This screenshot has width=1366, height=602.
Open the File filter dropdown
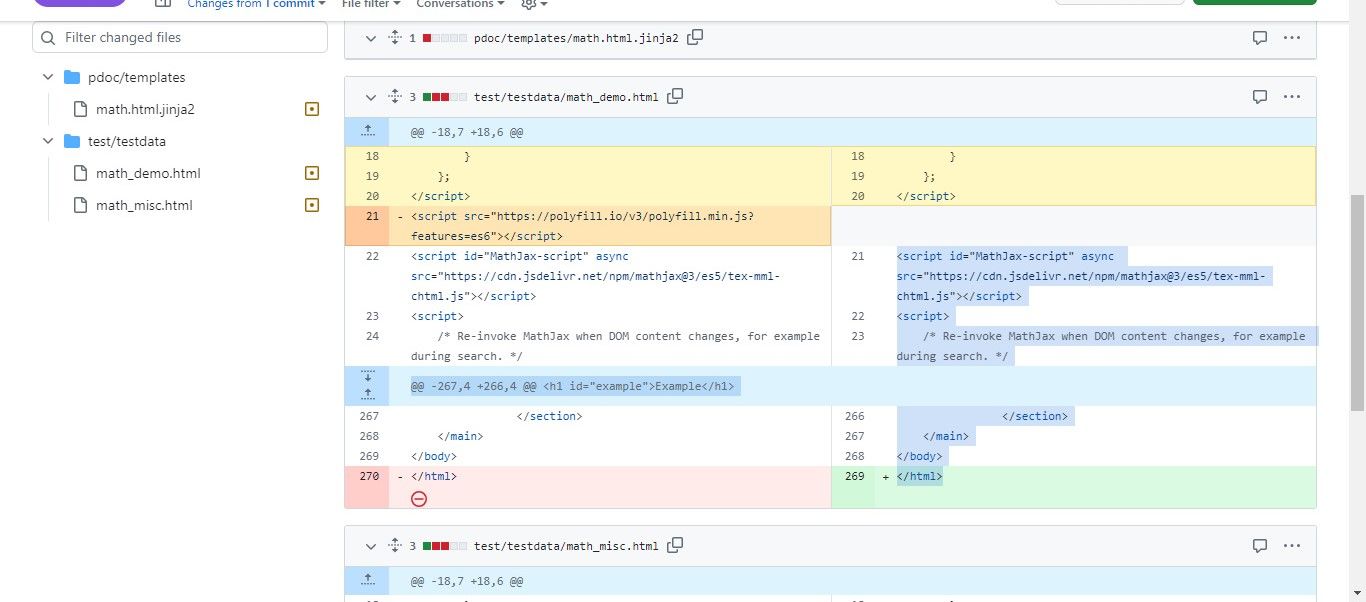point(371,4)
